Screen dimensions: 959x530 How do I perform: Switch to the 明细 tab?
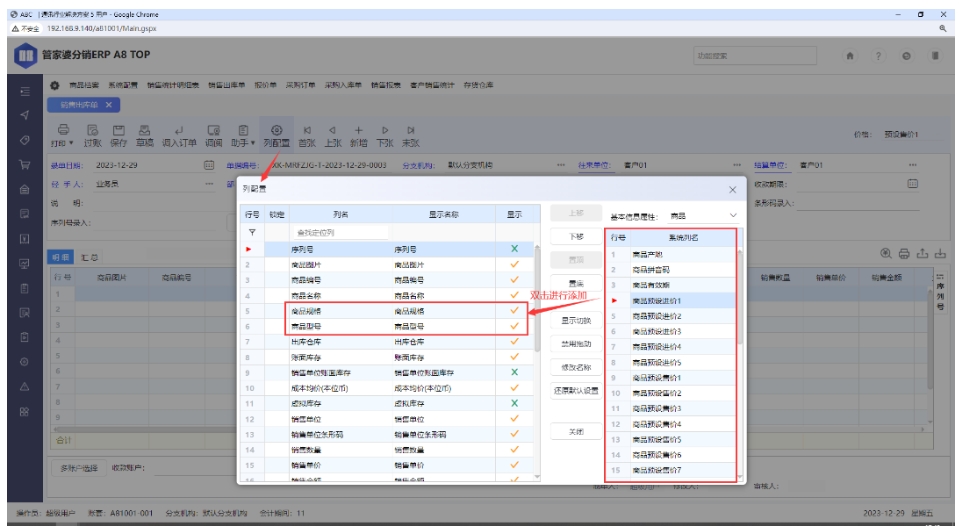[61, 257]
